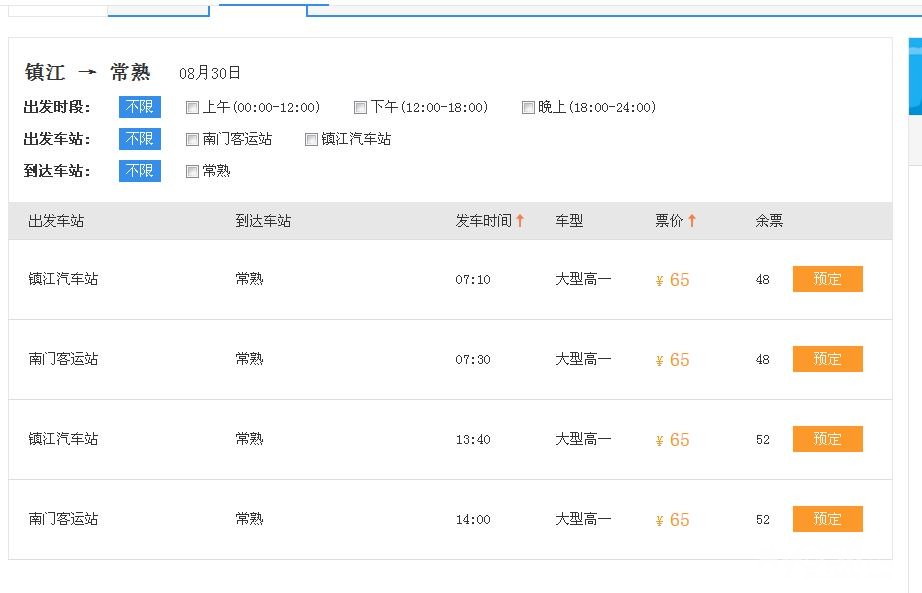Select 不限 for 到达车站
The height and width of the screenshot is (593, 922).
click(x=140, y=171)
